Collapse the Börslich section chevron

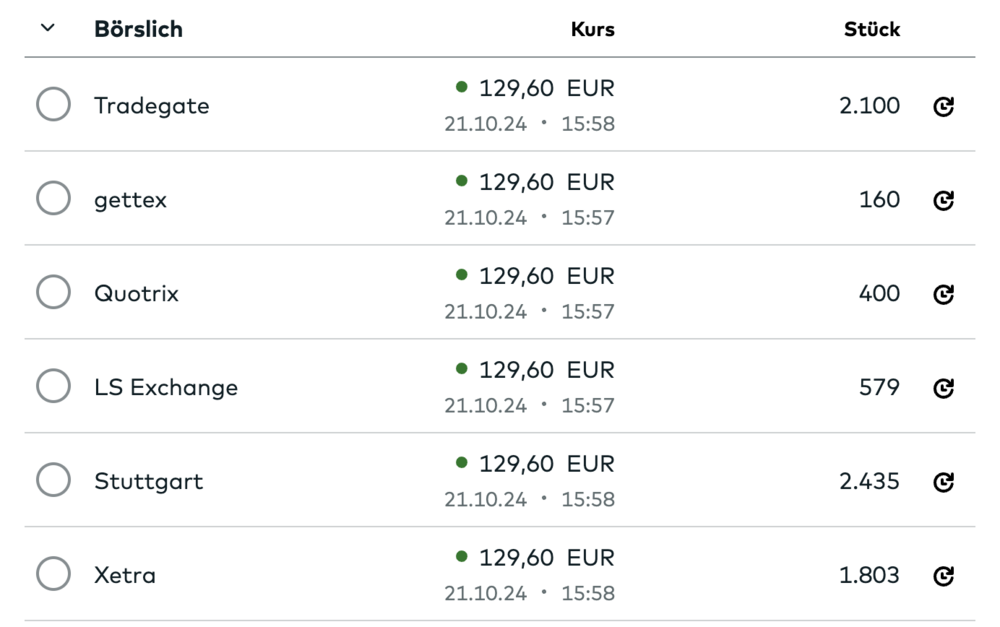[x=48, y=28]
